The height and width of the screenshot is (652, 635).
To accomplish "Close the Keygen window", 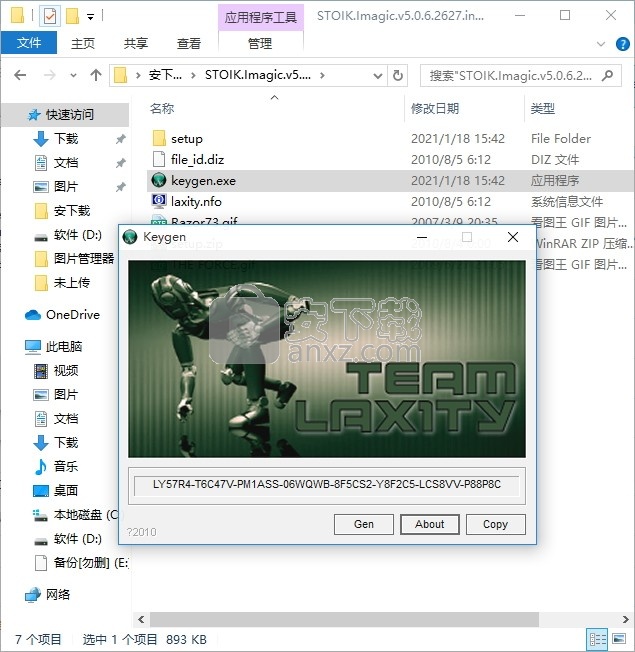I will point(513,237).
